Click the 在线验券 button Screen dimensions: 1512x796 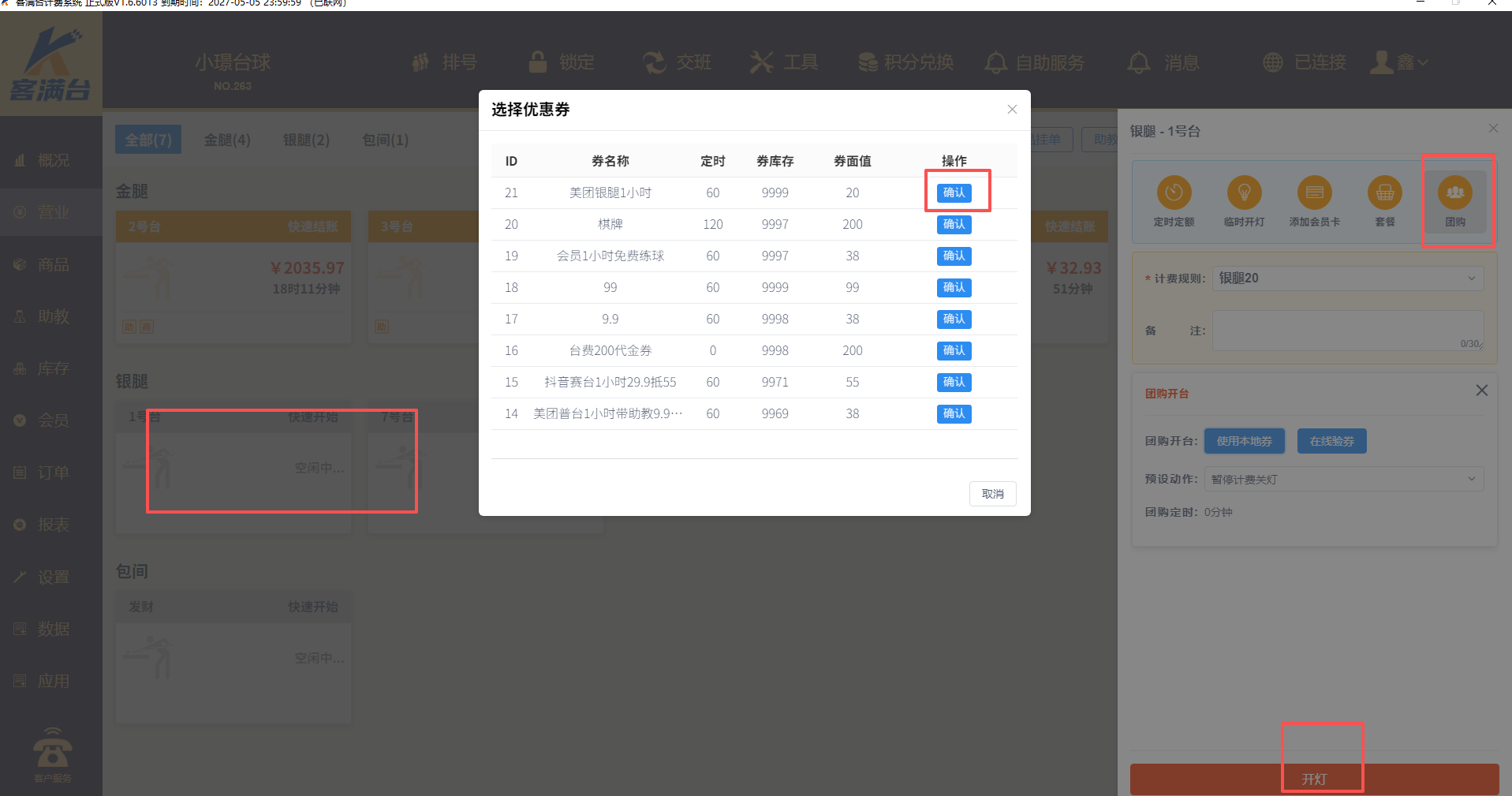pyautogui.click(x=1331, y=441)
